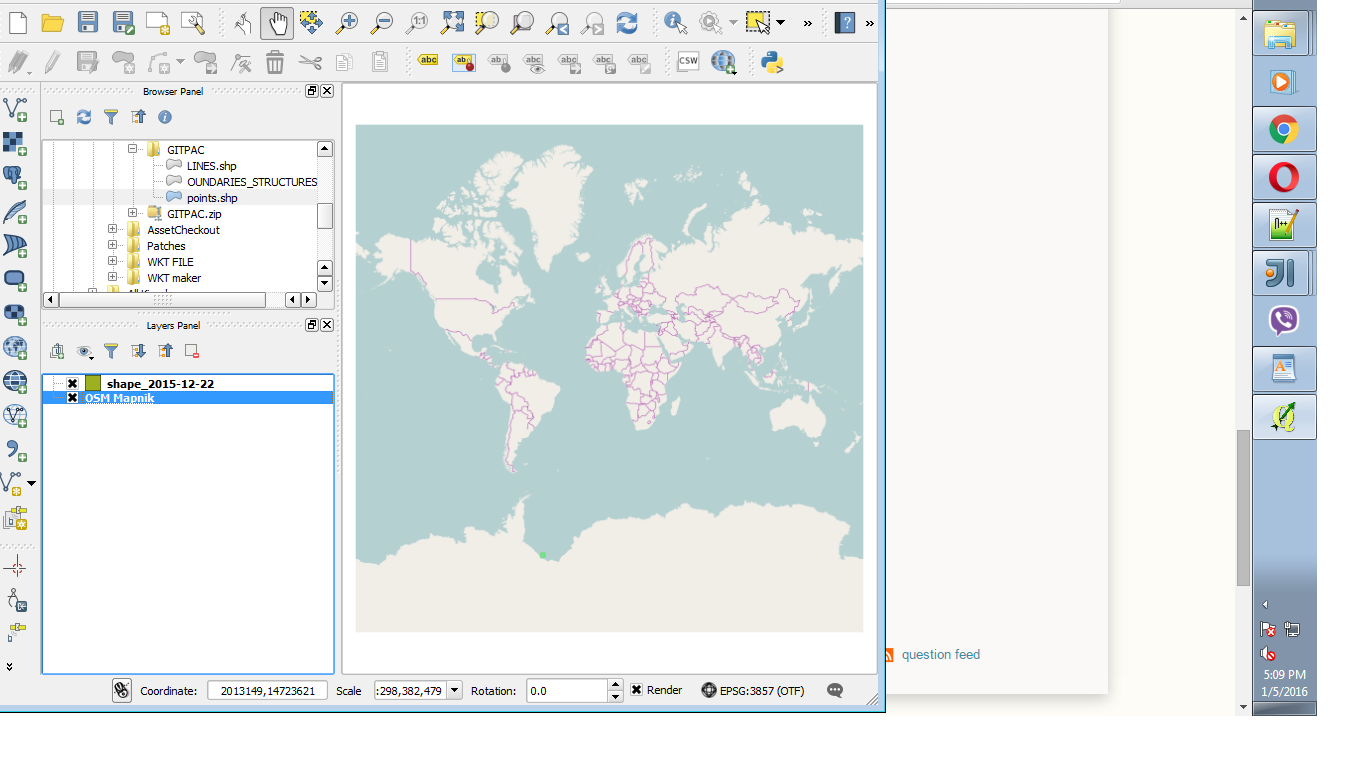Screen dimensions: 1366x768
Task: Refresh the map canvas
Action: point(627,23)
